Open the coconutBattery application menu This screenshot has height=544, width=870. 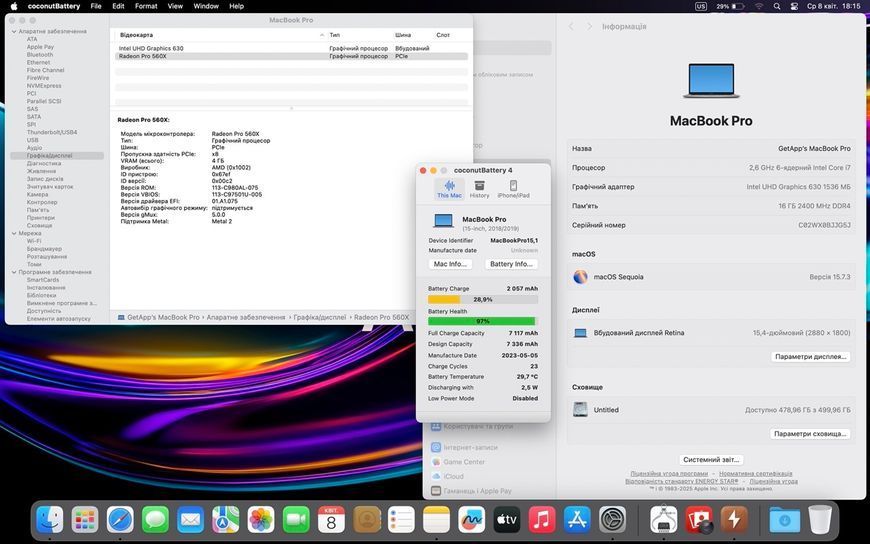pyautogui.click(x=54, y=6)
